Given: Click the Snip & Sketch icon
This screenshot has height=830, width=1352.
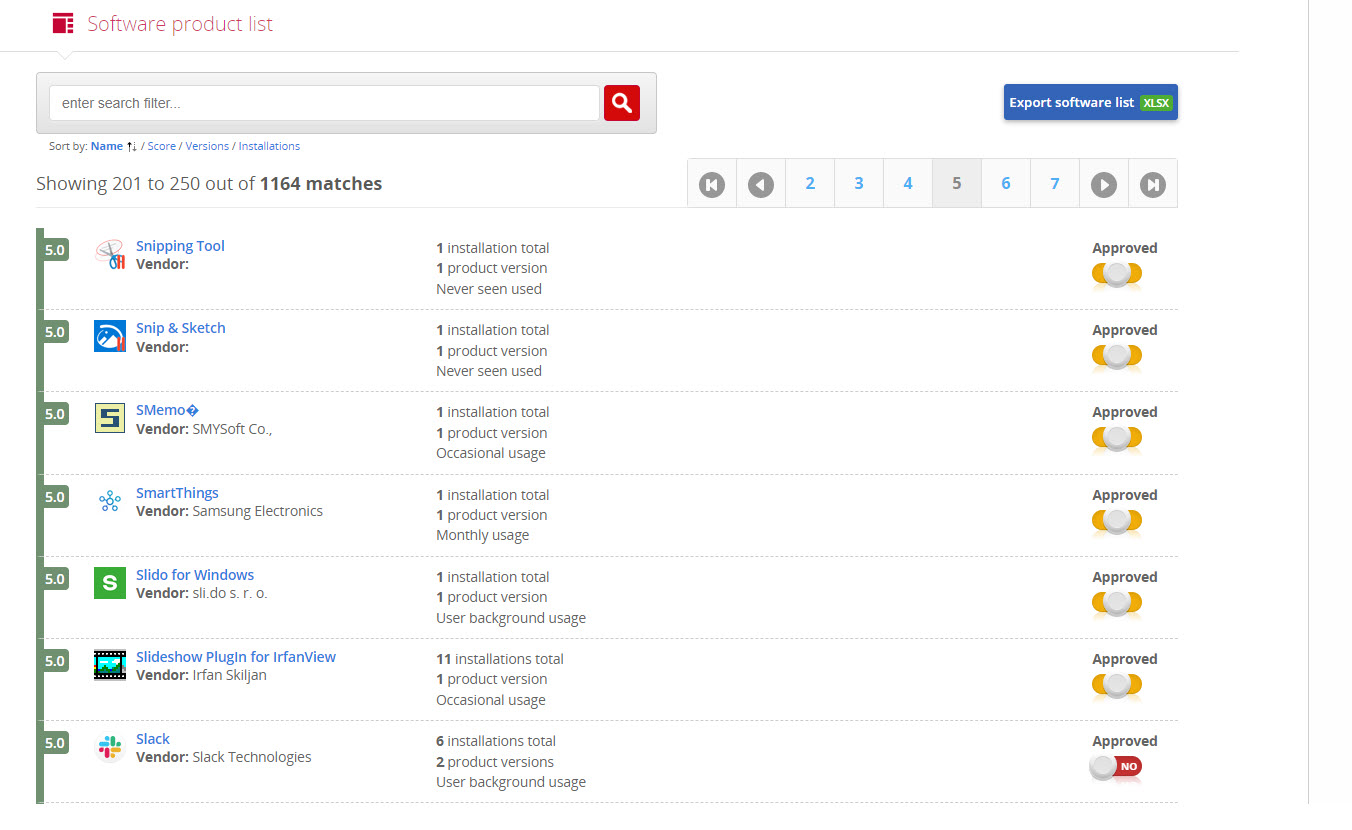Looking at the screenshot, I should 110,336.
